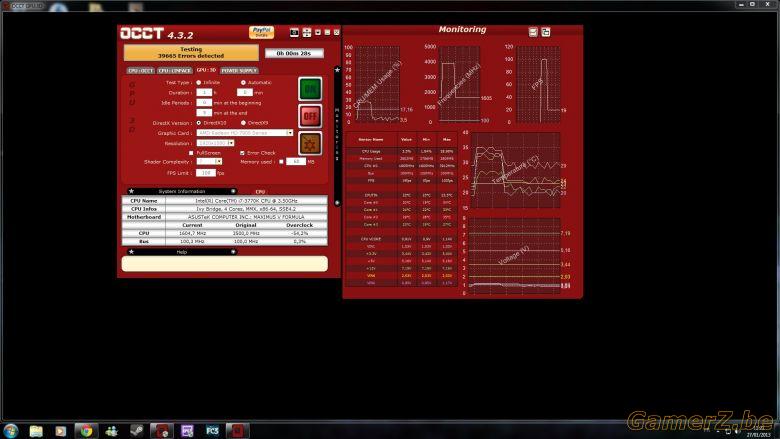Image resolution: width=780 pixels, height=439 pixels.
Task: Open the Windows Start button
Action: click(10, 431)
